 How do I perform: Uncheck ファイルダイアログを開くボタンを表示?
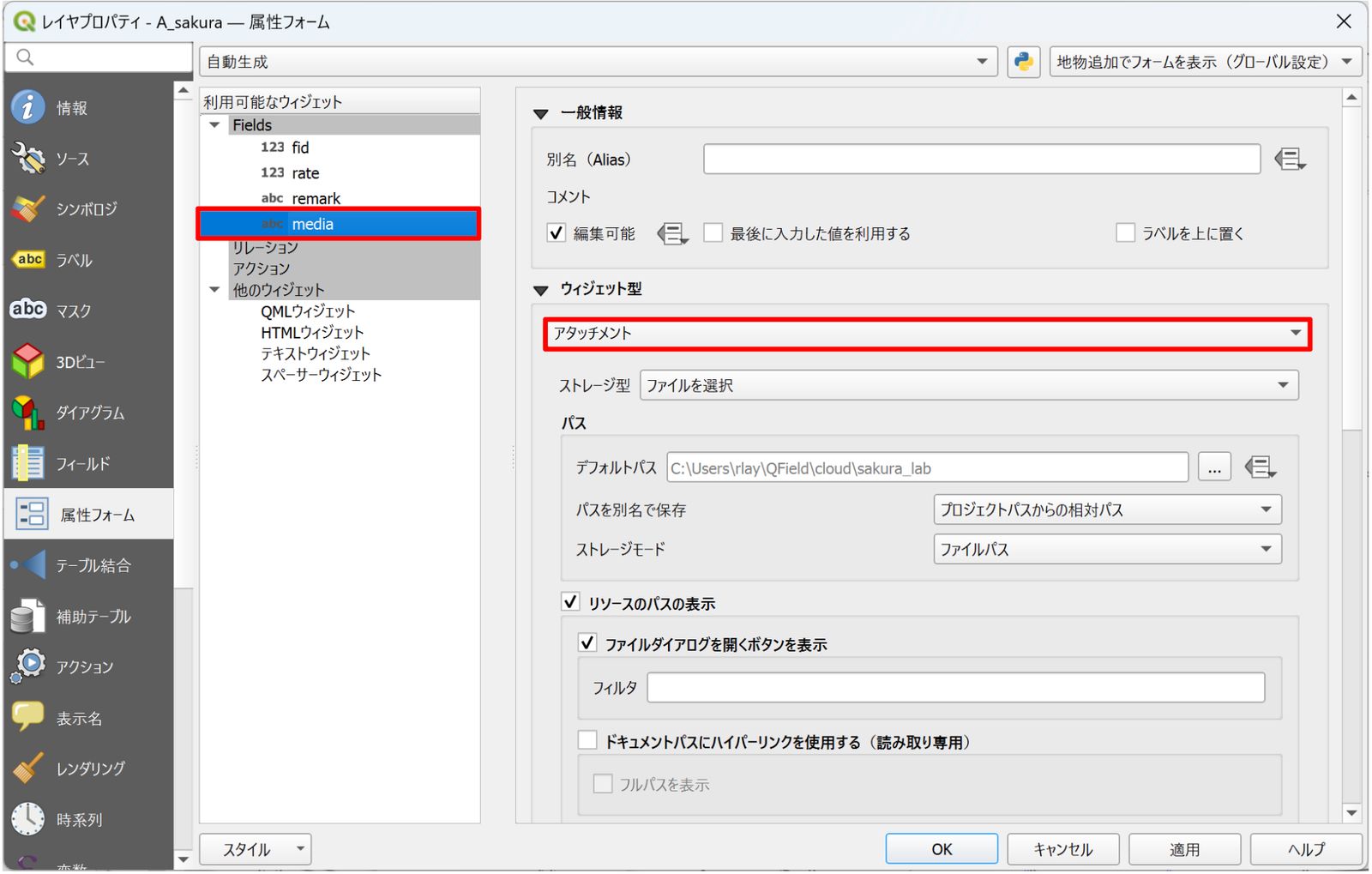coord(587,642)
